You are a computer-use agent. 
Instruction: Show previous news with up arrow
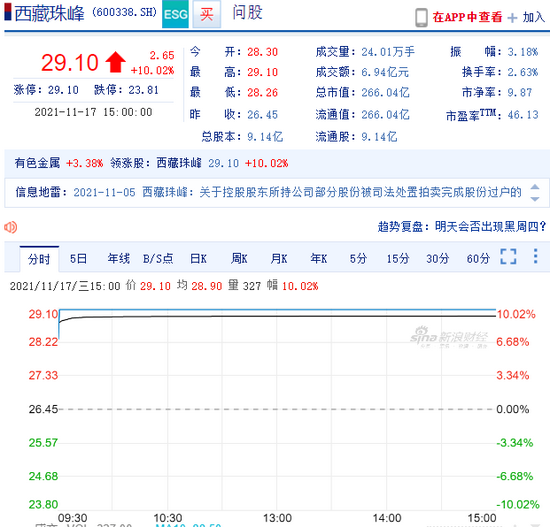(x=535, y=187)
